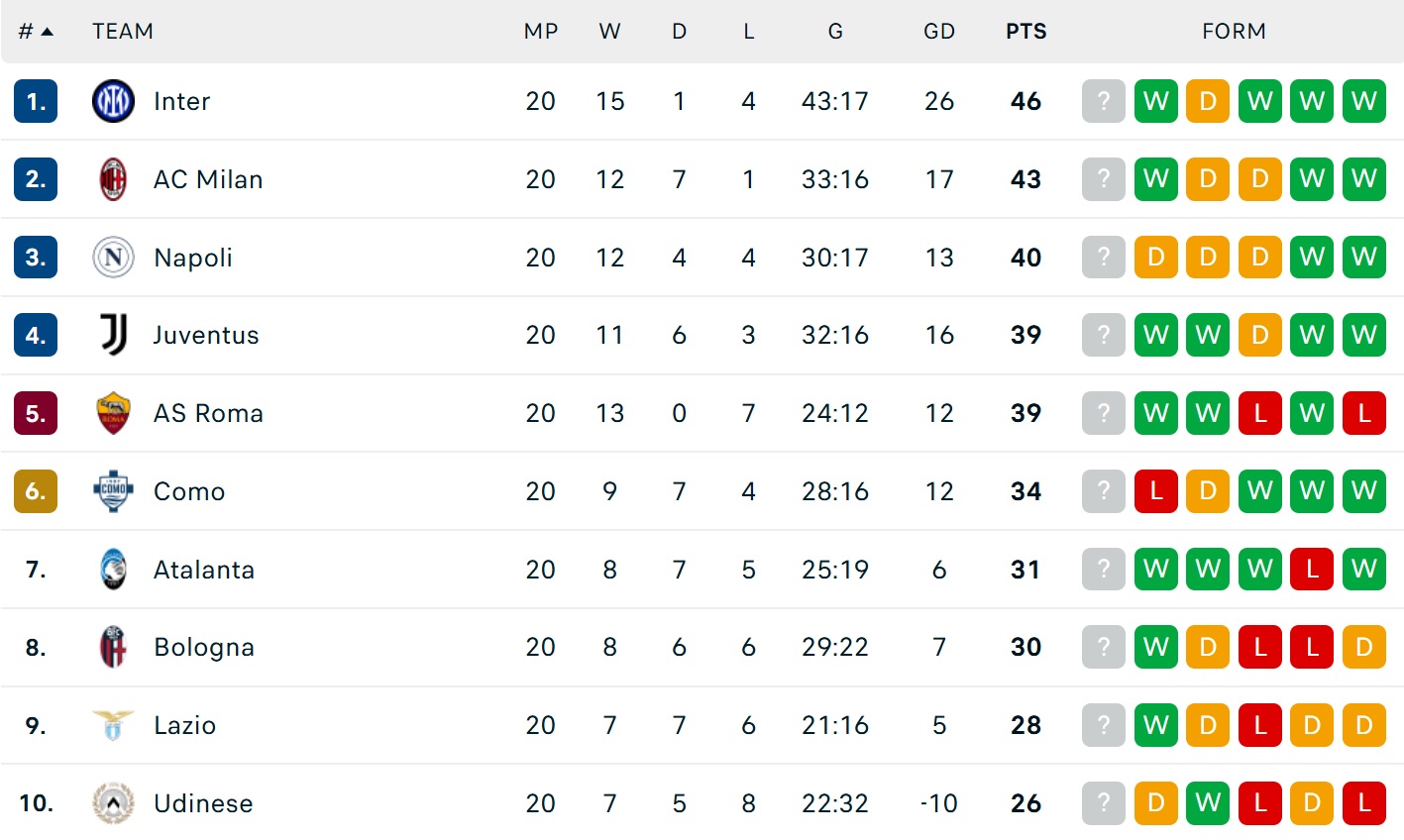Click Inter's gray upcoming match badge

pyautogui.click(x=1104, y=101)
